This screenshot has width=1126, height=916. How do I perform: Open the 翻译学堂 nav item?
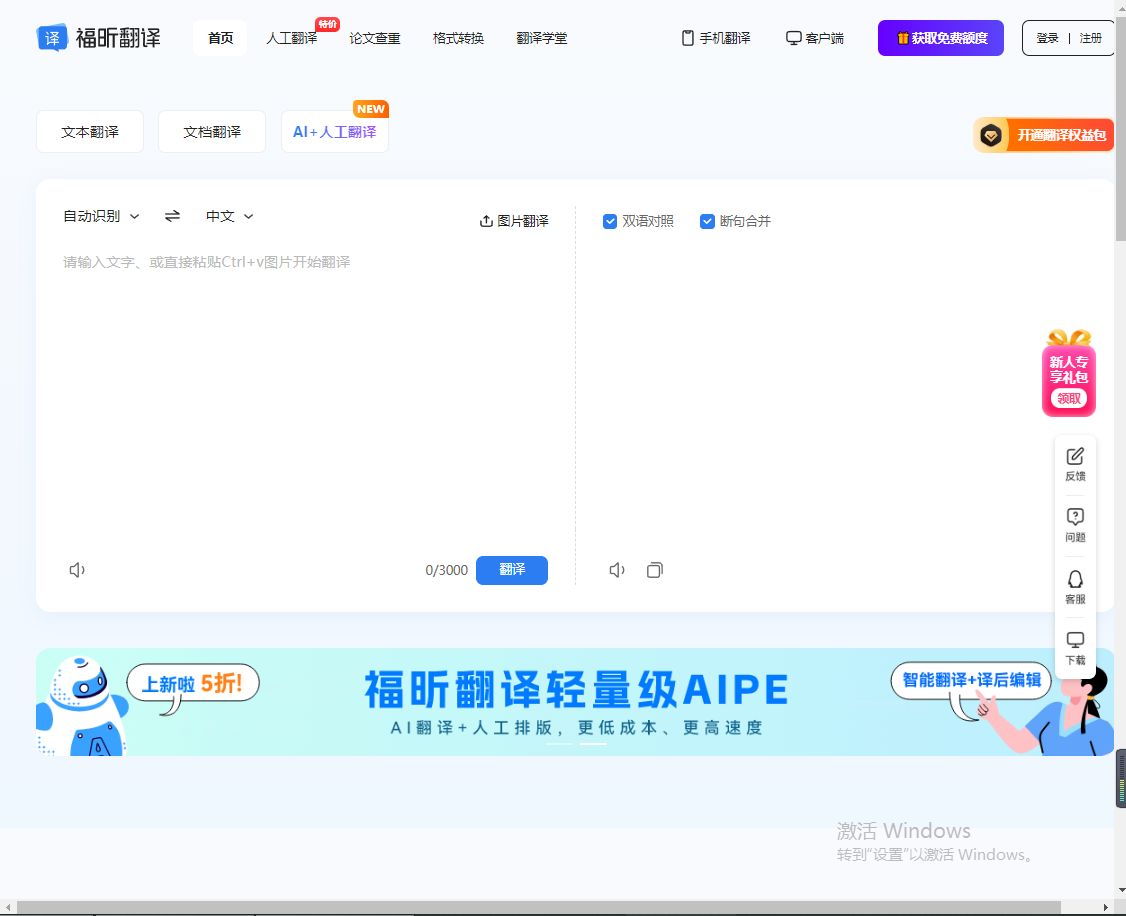[x=541, y=38]
